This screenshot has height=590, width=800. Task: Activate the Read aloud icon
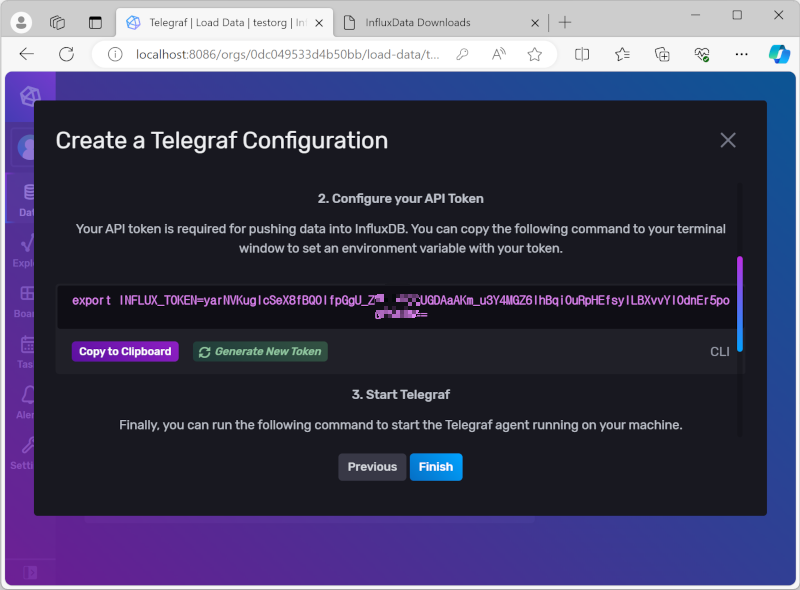coord(498,54)
